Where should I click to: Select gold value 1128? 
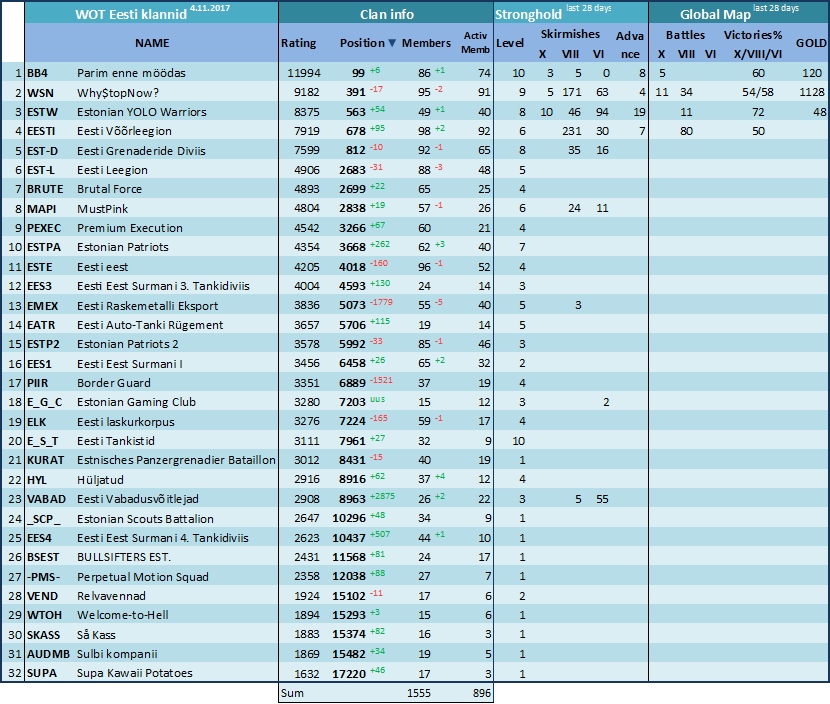tap(812, 93)
